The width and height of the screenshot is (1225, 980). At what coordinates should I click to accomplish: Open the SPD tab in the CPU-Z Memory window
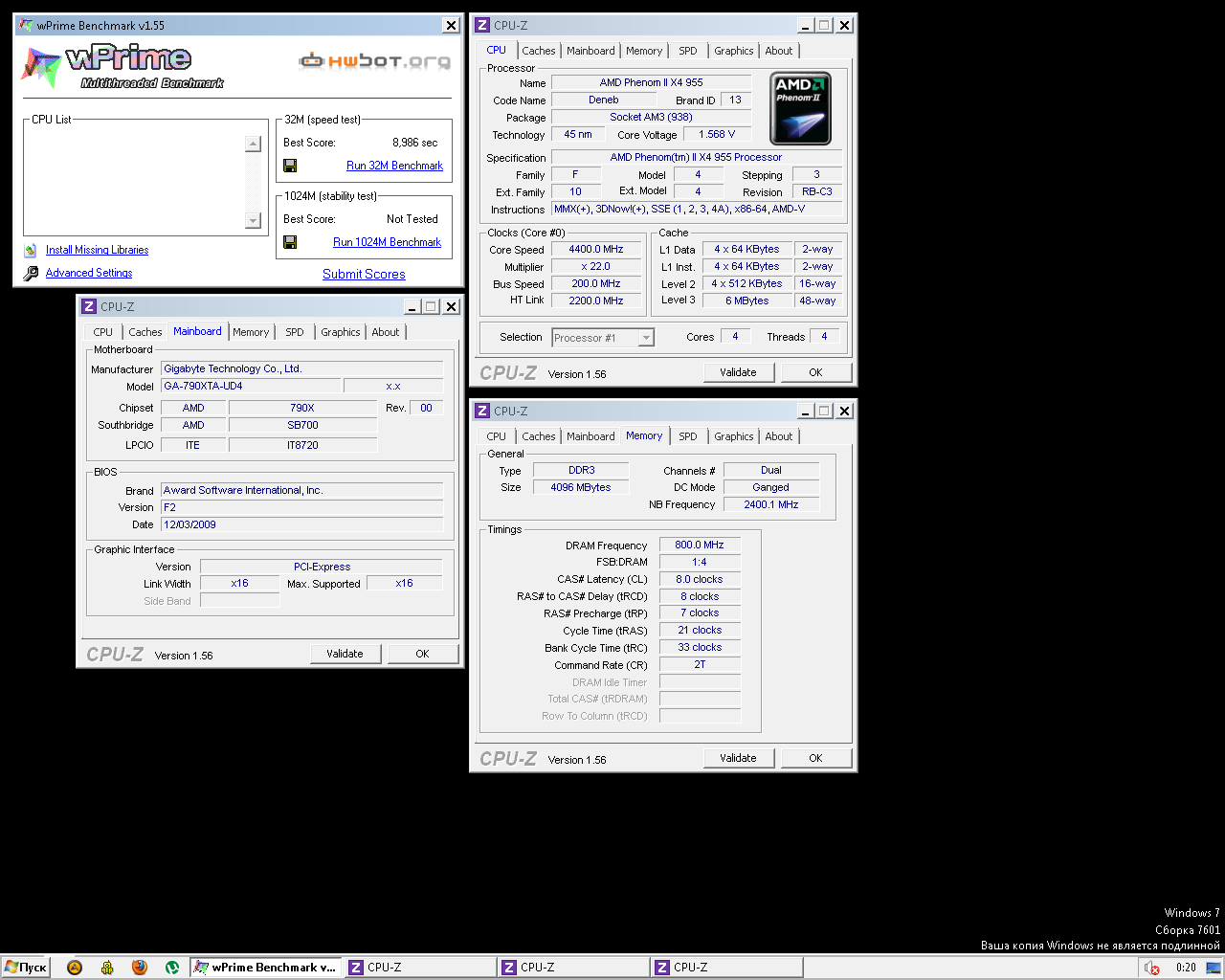point(688,436)
